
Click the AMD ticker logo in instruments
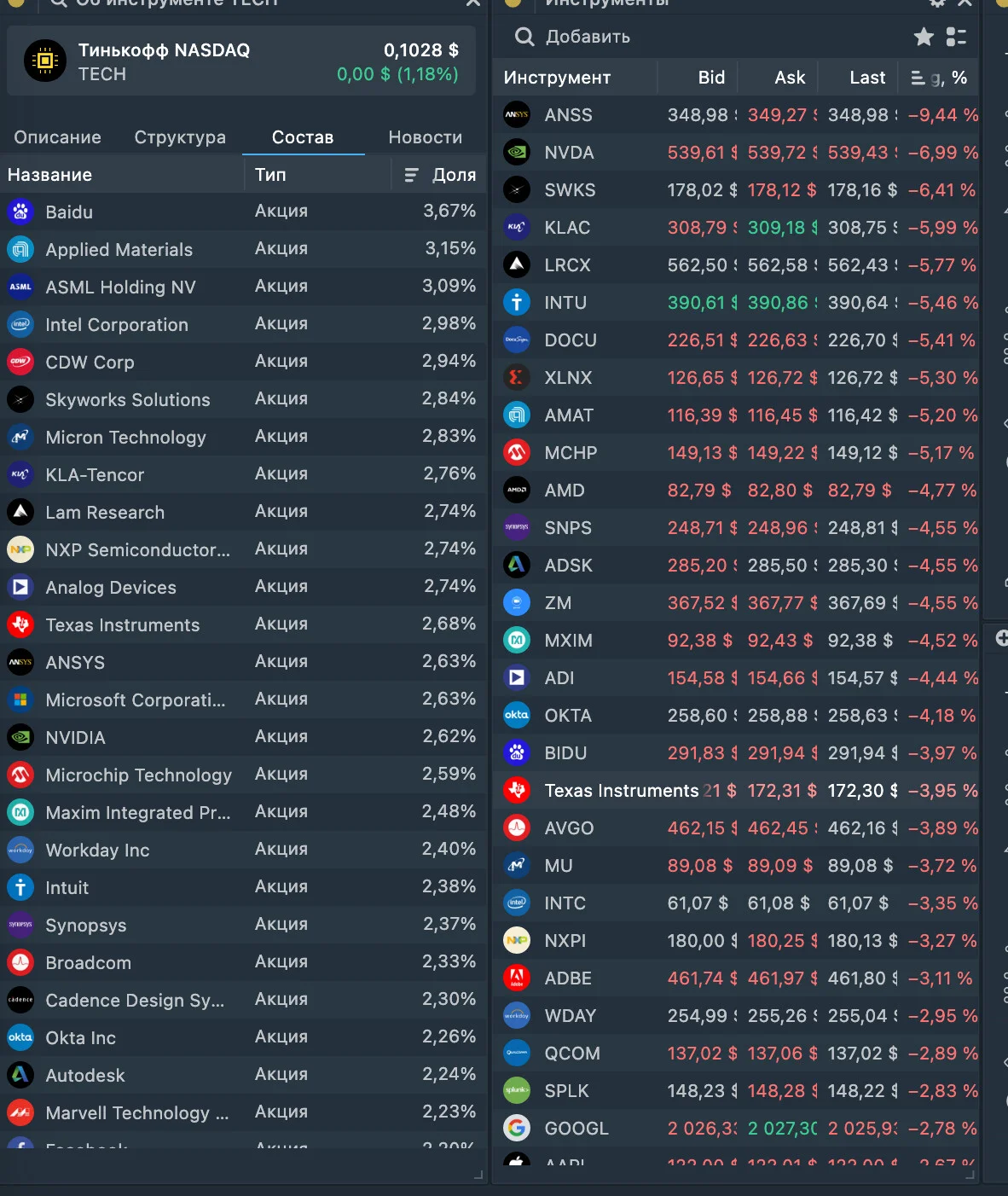[517, 490]
